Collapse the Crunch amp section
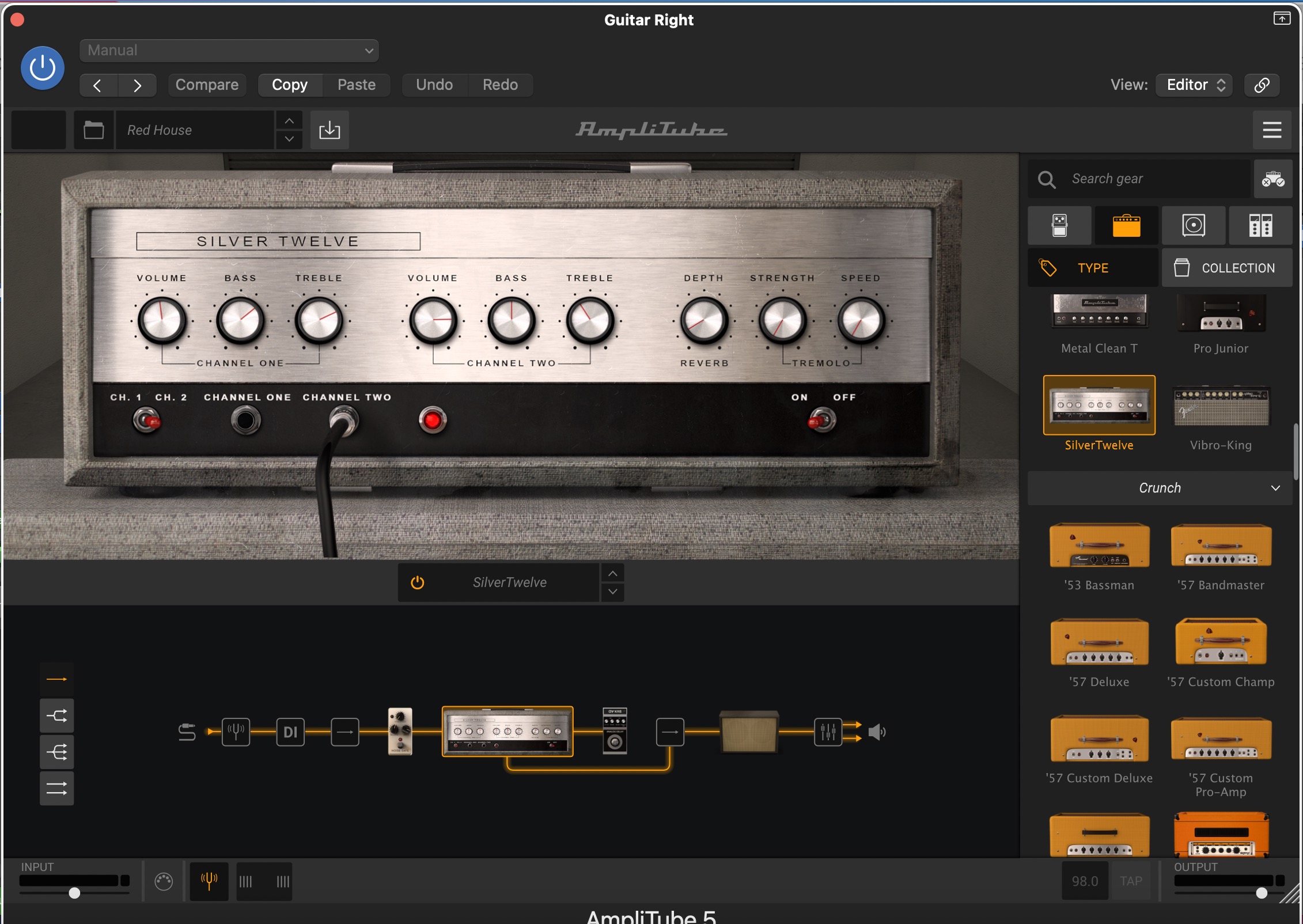Viewport: 1303px width, 924px height. point(1160,488)
